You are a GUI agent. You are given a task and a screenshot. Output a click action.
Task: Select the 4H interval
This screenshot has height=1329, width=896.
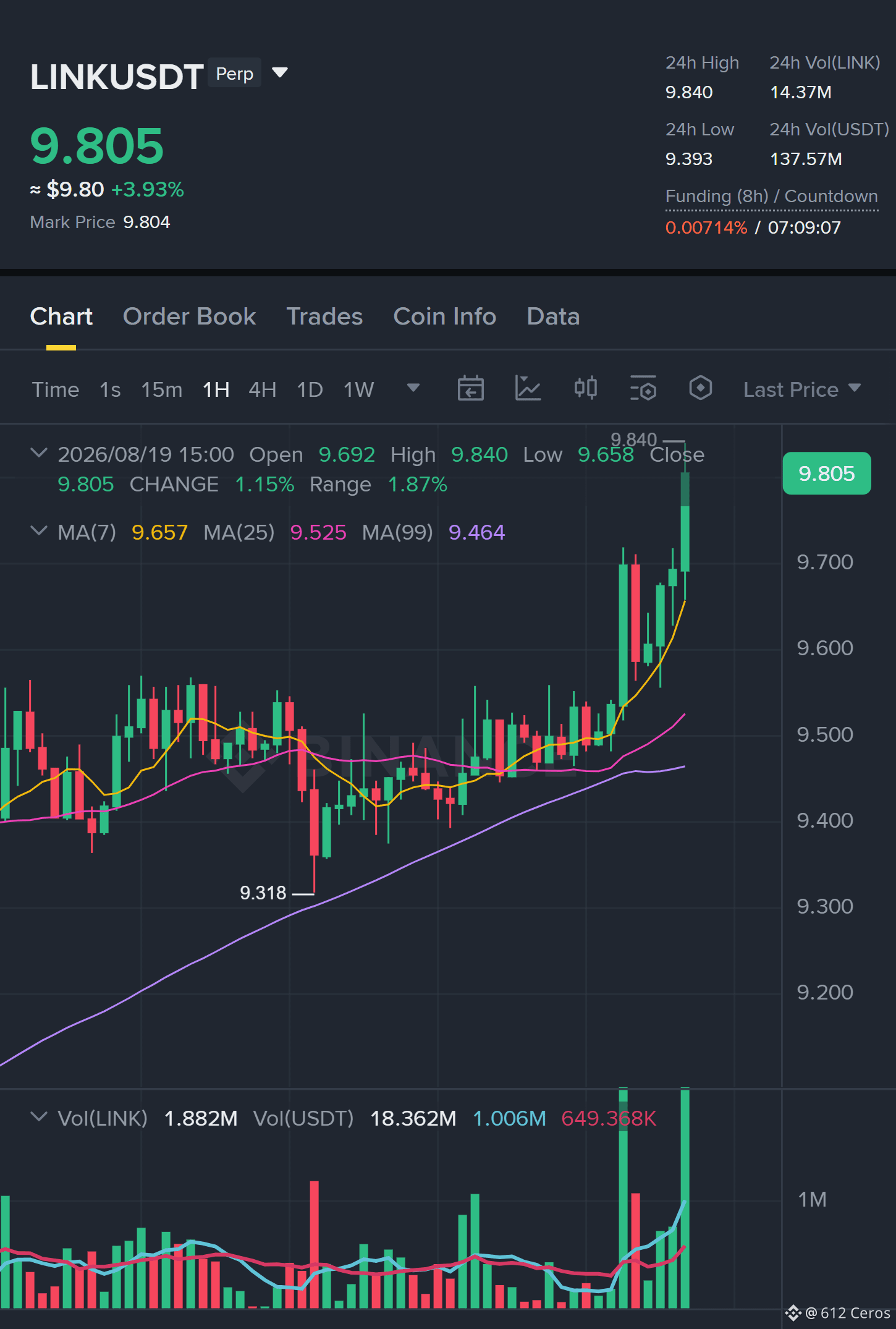click(263, 389)
